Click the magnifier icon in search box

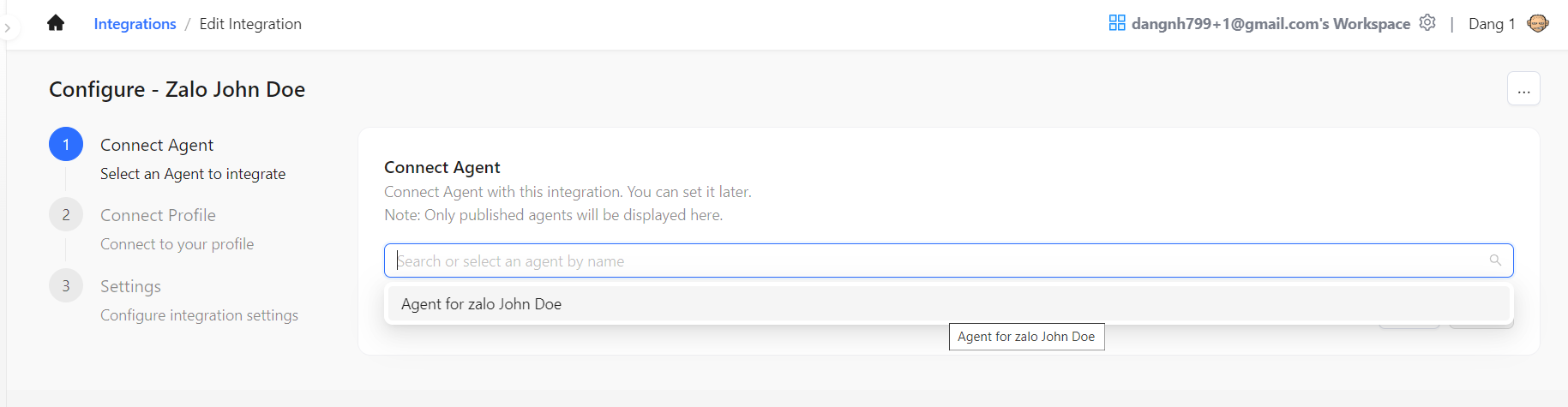(x=1494, y=260)
